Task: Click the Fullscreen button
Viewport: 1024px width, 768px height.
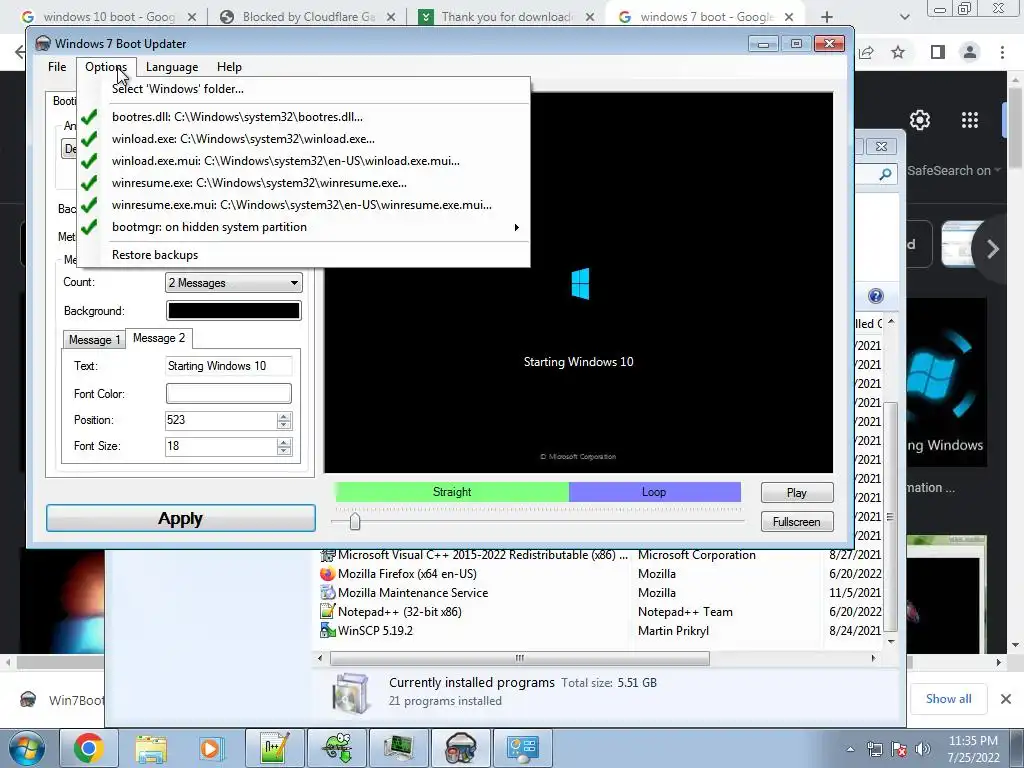Action: point(797,522)
